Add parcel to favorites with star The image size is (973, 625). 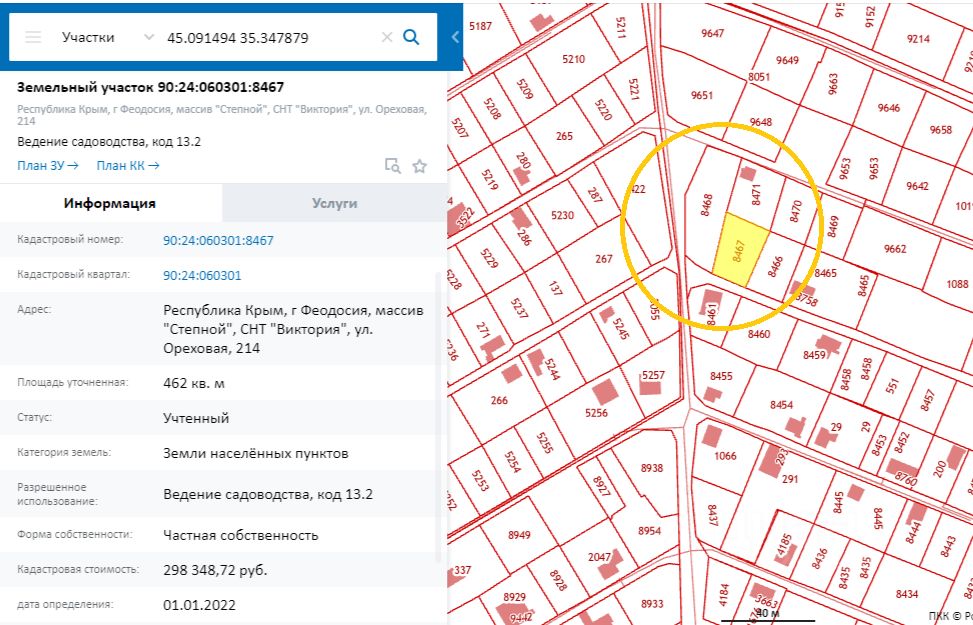[x=420, y=166]
